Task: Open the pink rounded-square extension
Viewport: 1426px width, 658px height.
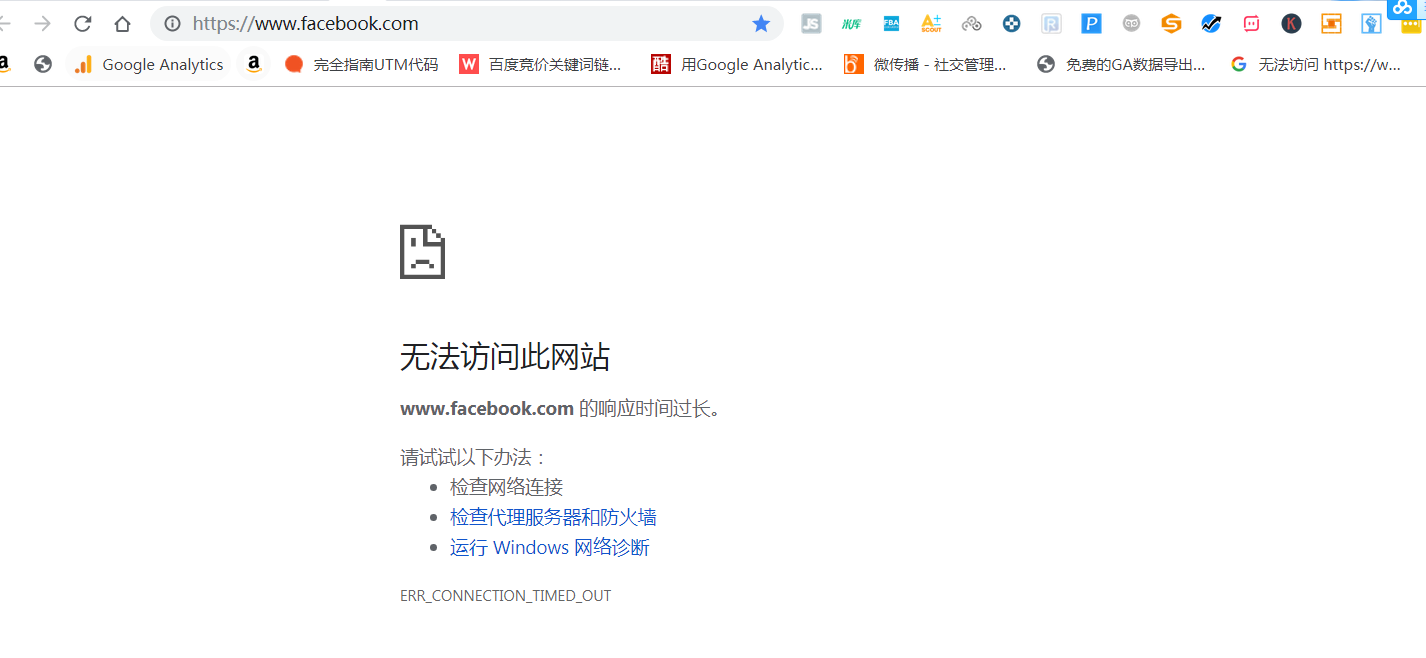Action: pos(1251,24)
